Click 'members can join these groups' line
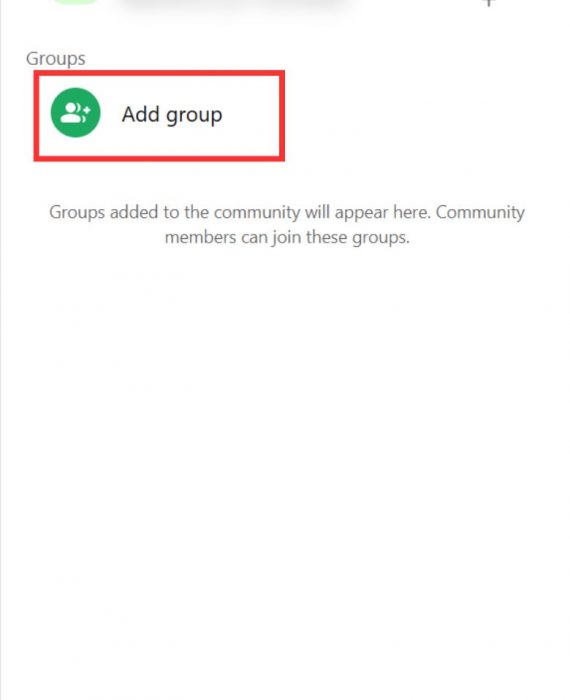This screenshot has height=700, width=570. [287, 237]
